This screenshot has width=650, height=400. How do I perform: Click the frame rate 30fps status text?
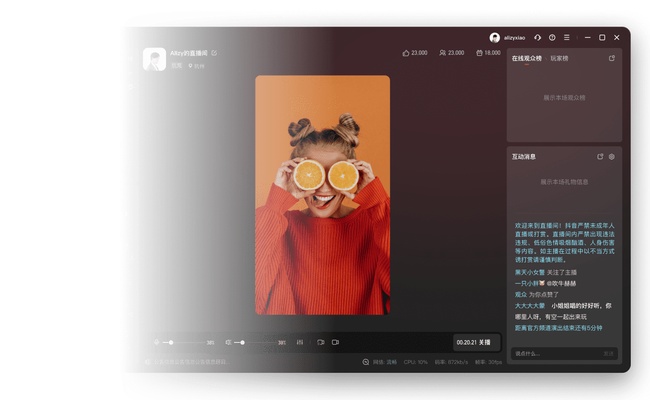click(x=488, y=362)
